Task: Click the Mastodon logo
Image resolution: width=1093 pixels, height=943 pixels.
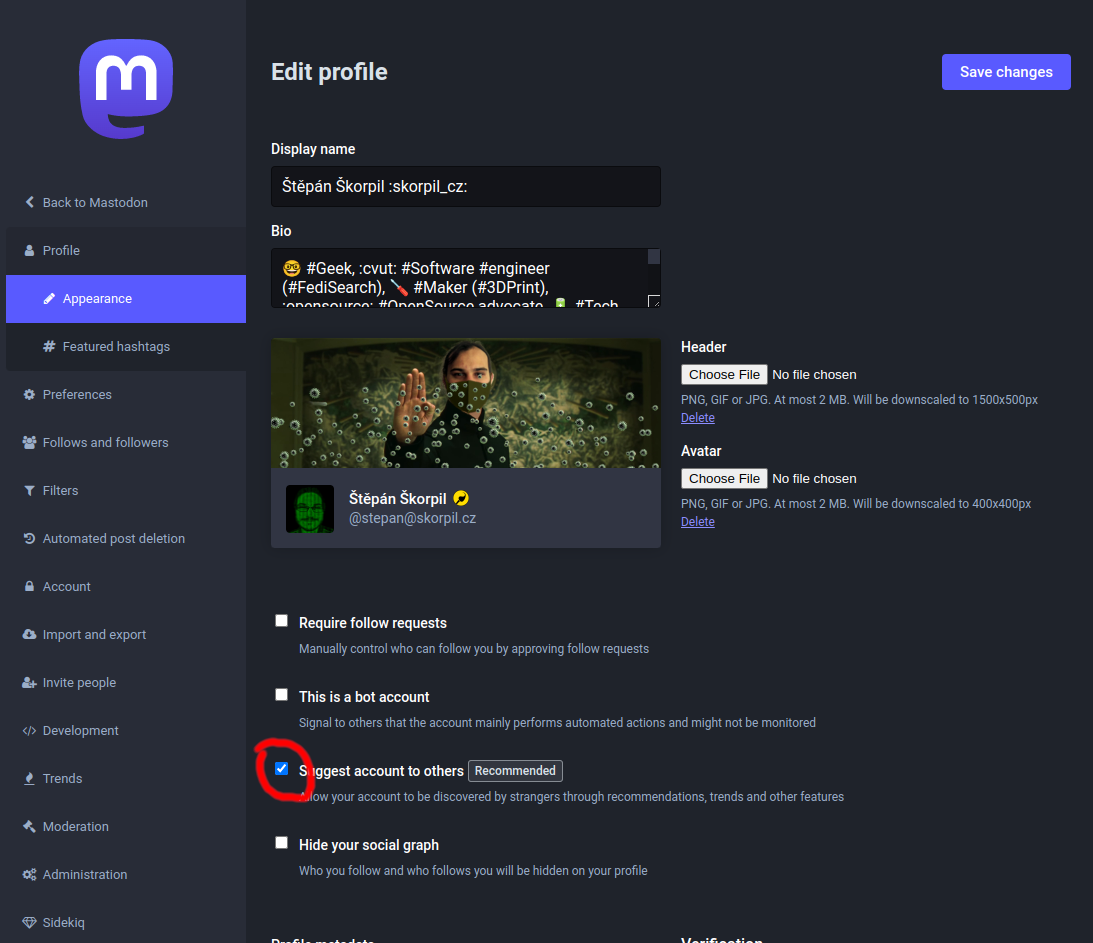Action: pos(126,88)
